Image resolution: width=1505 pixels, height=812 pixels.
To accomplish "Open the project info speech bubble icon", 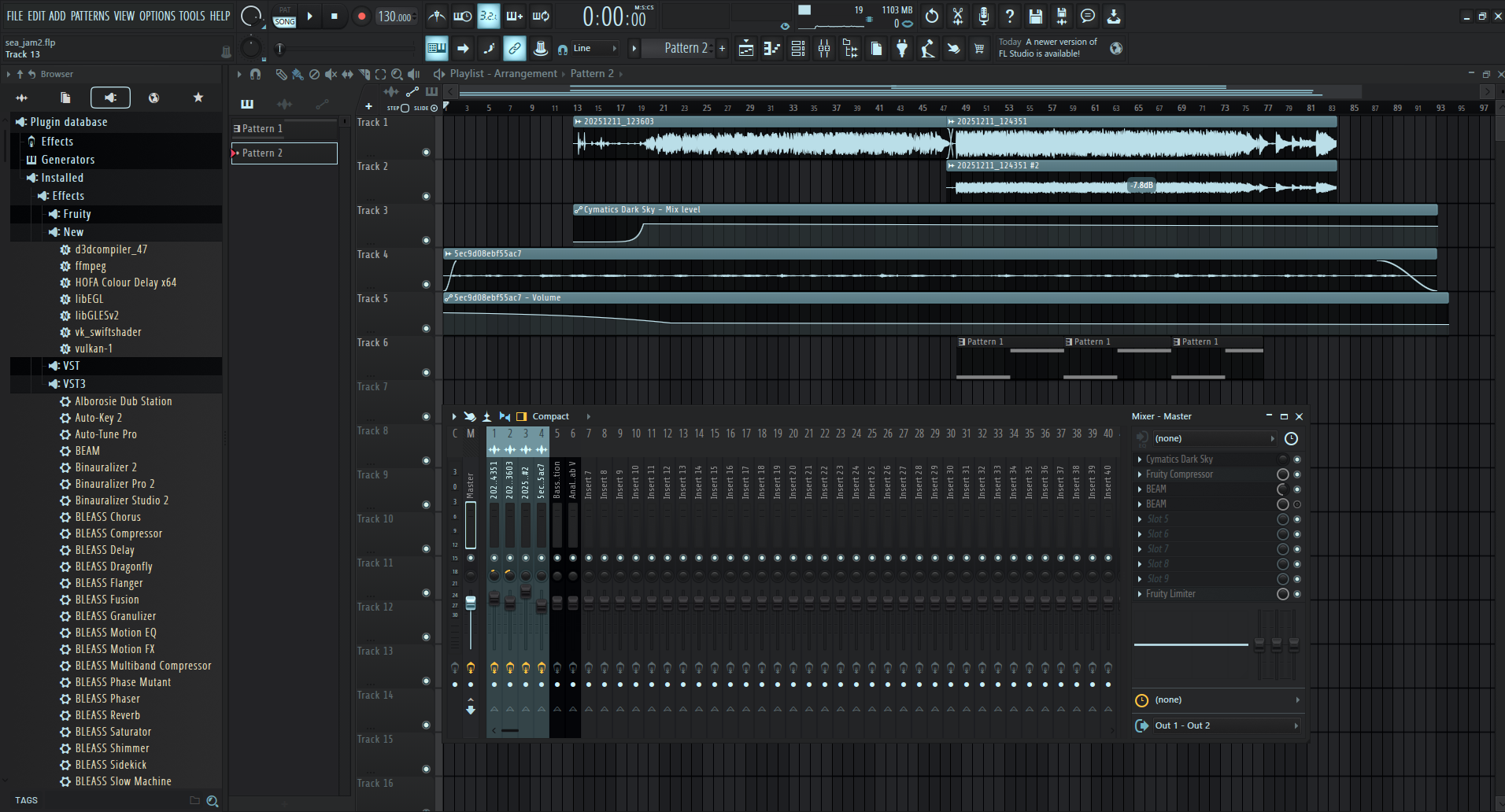I will 1088,16.
